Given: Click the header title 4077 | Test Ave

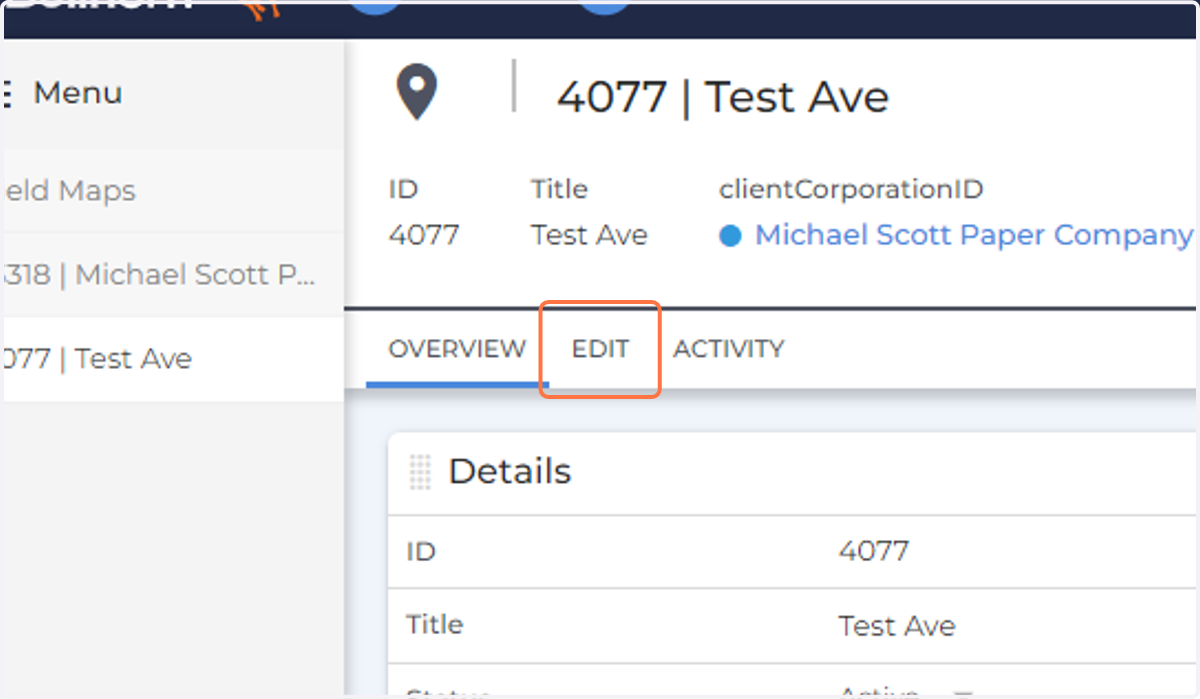Looking at the screenshot, I should (722, 98).
